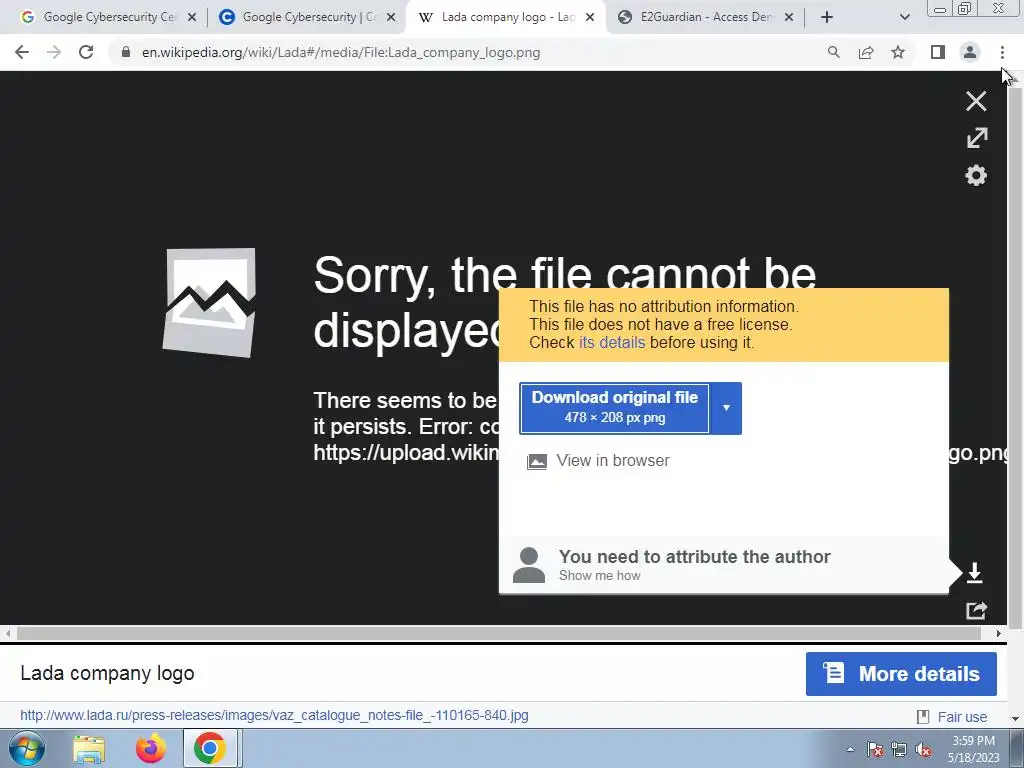Click vertical scrollbar down arrow

pos(1015,718)
